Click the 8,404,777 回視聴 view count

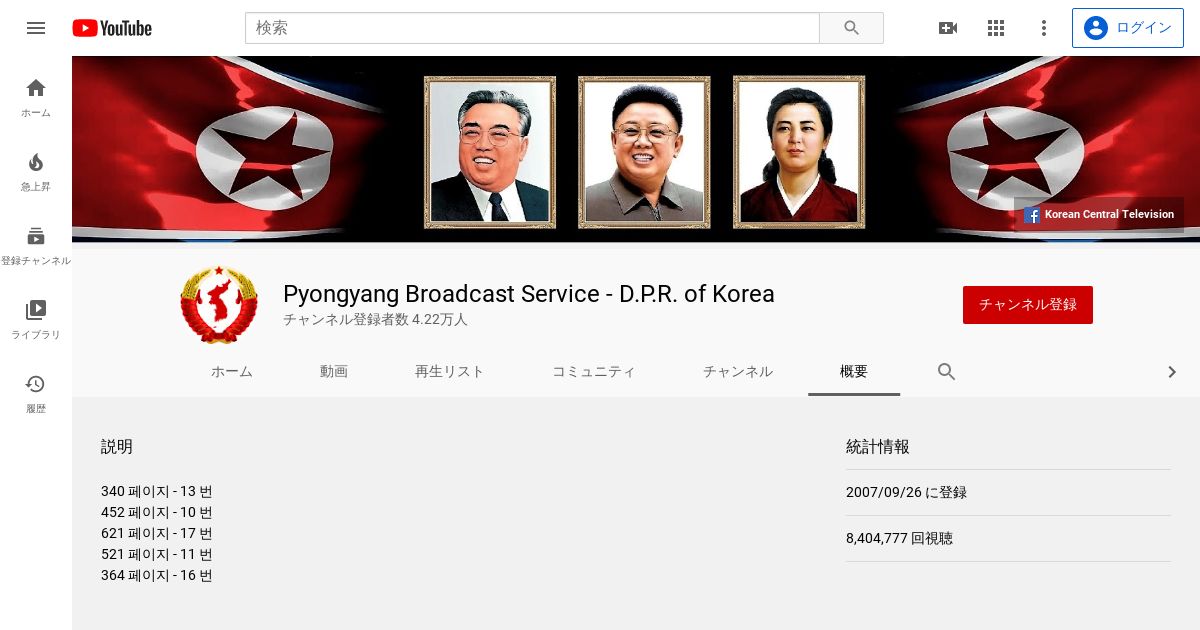coord(899,539)
